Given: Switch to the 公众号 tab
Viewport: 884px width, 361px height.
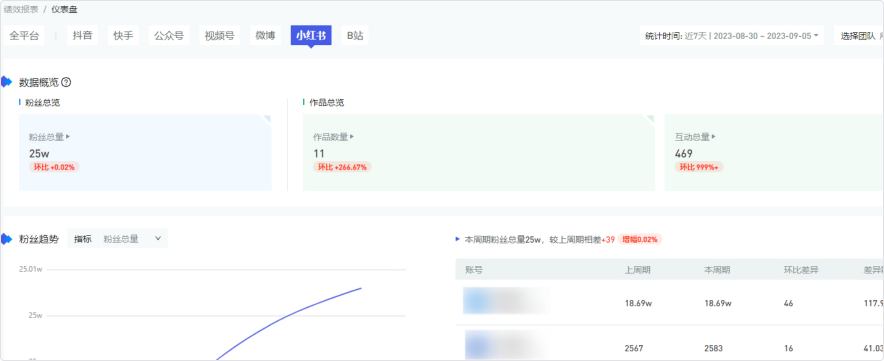Looking at the screenshot, I should [169, 36].
